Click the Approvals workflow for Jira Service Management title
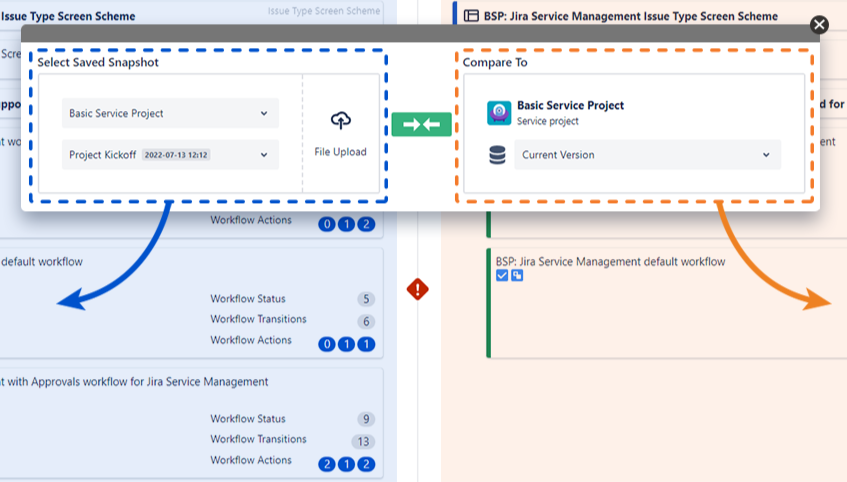 tap(134, 381)
